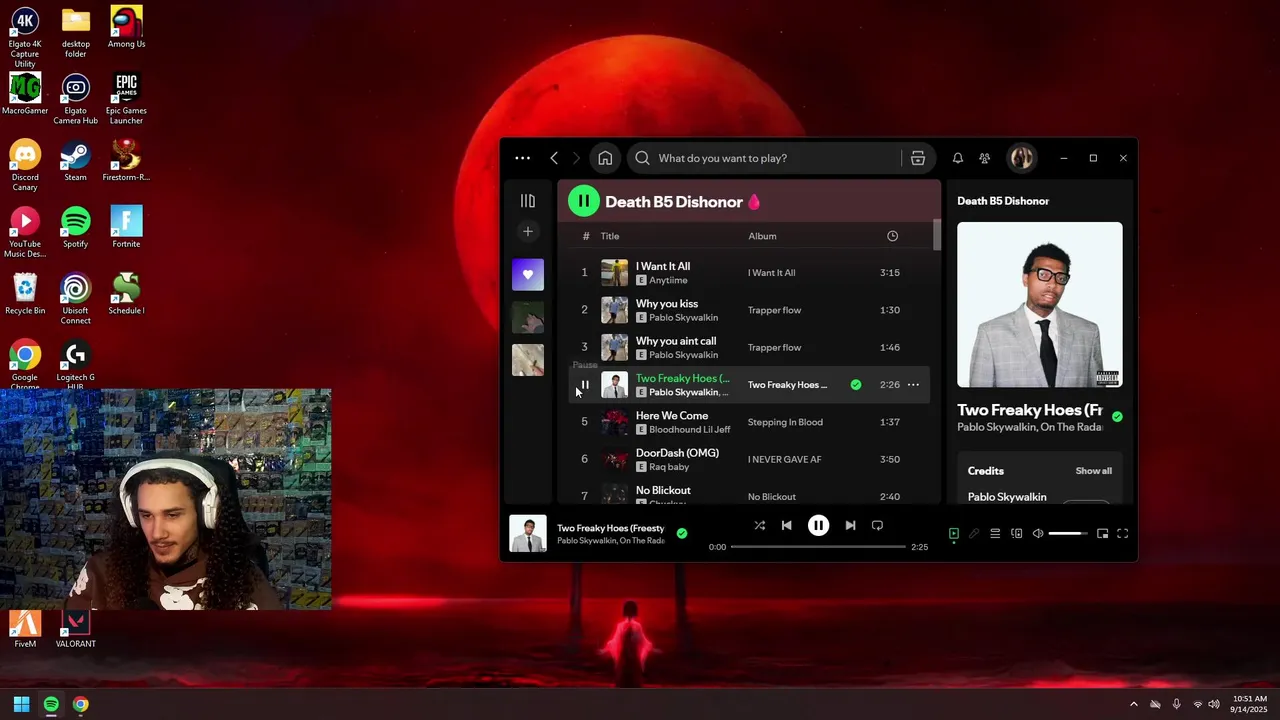The height and width of the screenshot is (720, 1280).
Task: Open the Liked Songs playlist tile
Action: pos(528,275)
